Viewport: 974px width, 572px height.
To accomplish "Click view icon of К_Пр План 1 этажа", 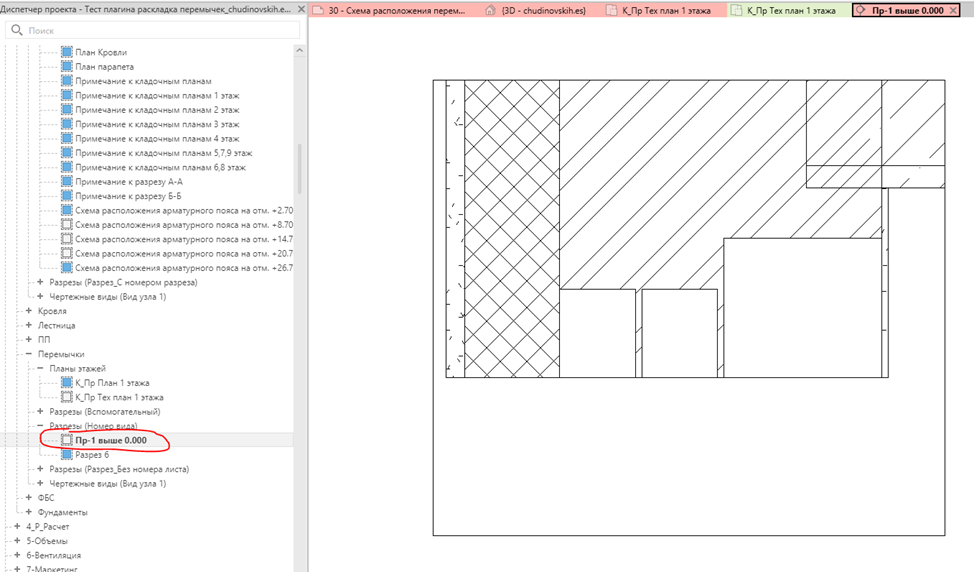I will (66, 383).
